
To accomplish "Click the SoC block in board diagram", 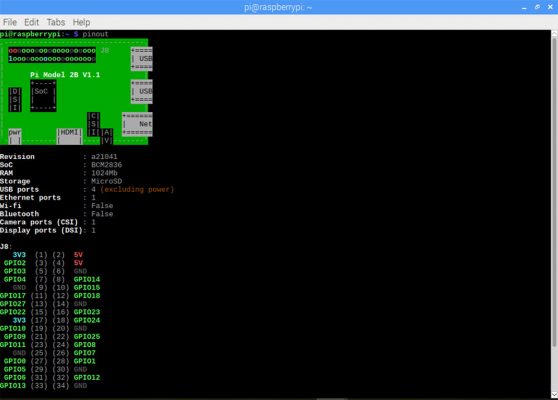I will pos(43,96).
